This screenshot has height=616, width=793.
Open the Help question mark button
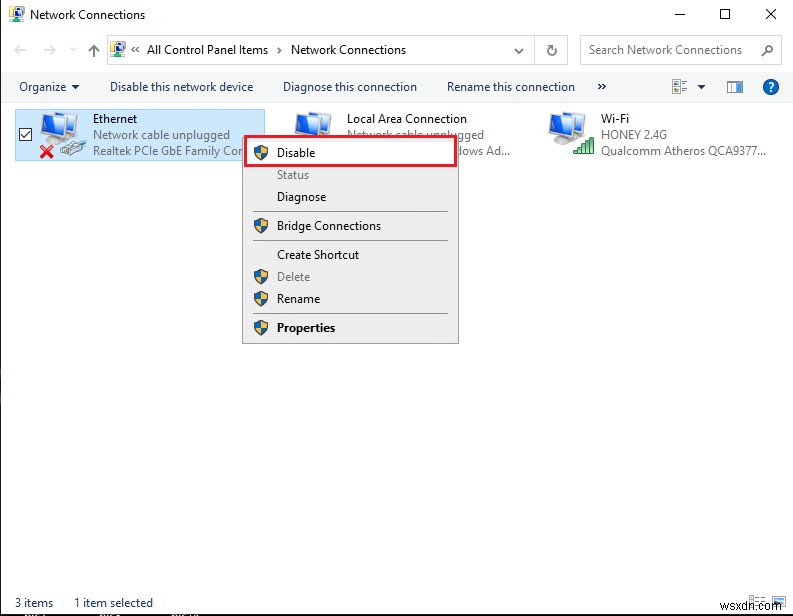[x=771, y=87]
